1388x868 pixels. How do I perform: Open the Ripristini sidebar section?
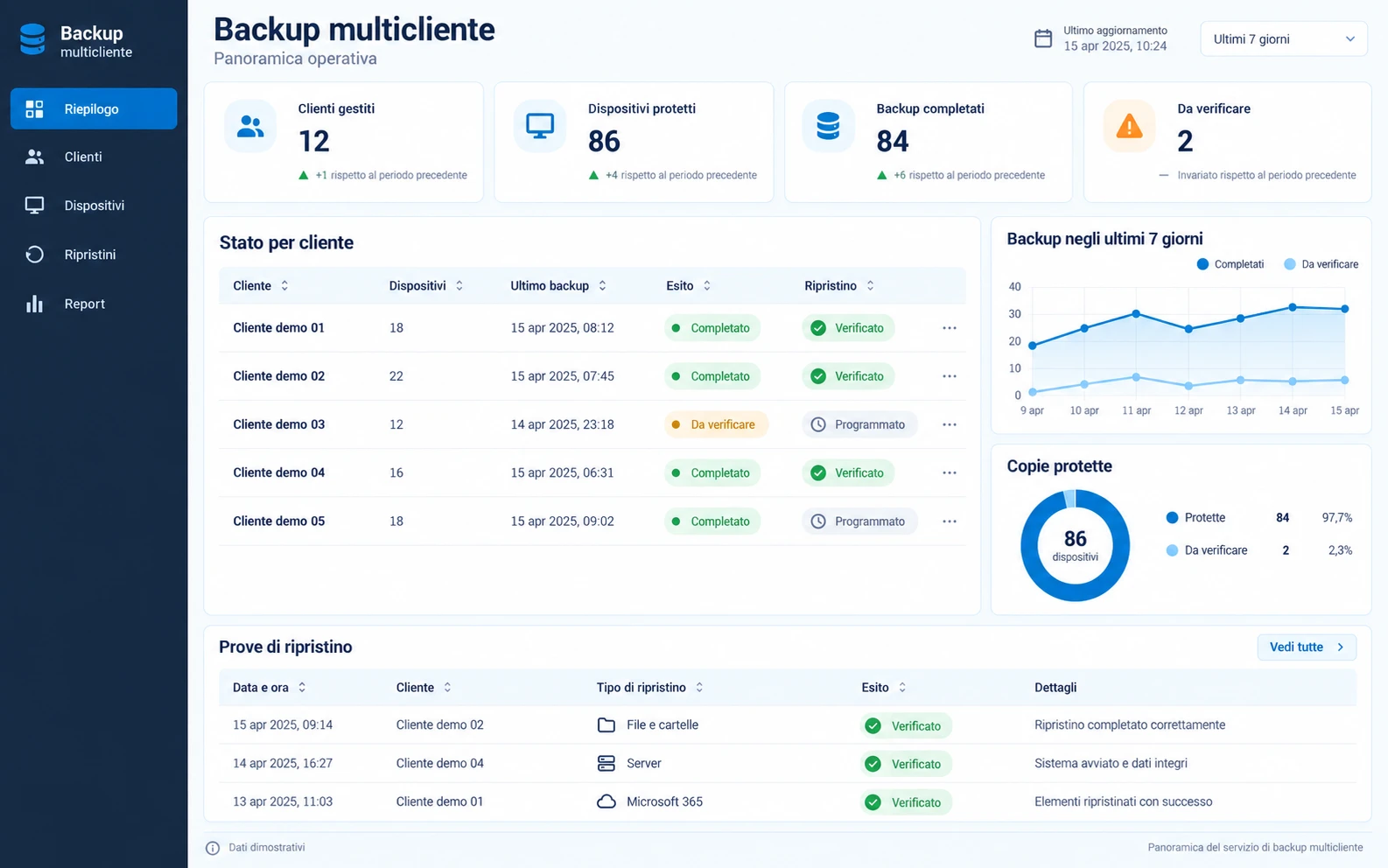pyautogui.click(x=94, y=255)
